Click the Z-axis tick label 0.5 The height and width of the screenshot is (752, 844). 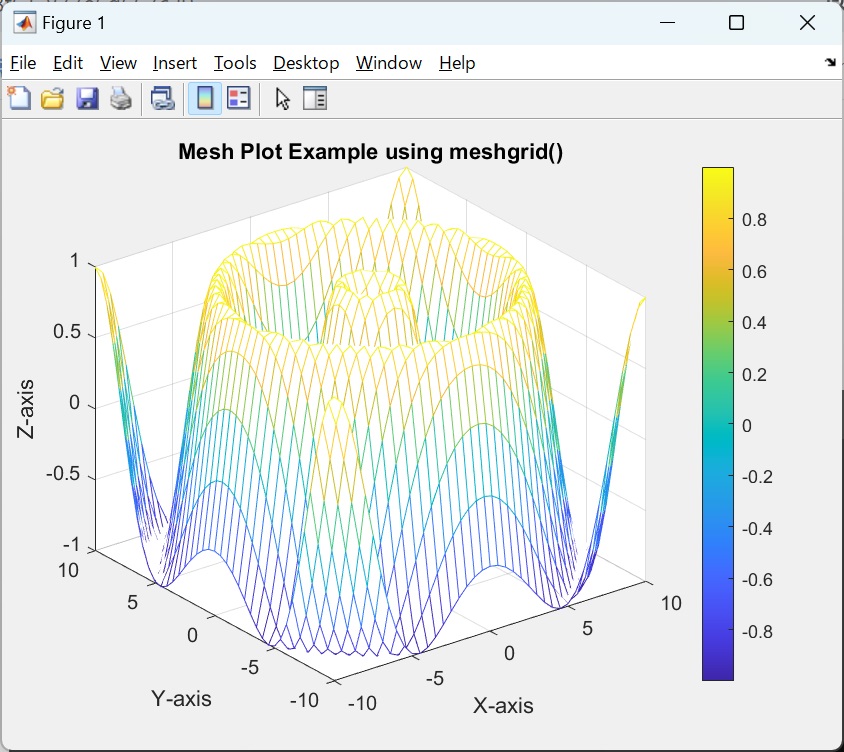(x=67, y=332)
